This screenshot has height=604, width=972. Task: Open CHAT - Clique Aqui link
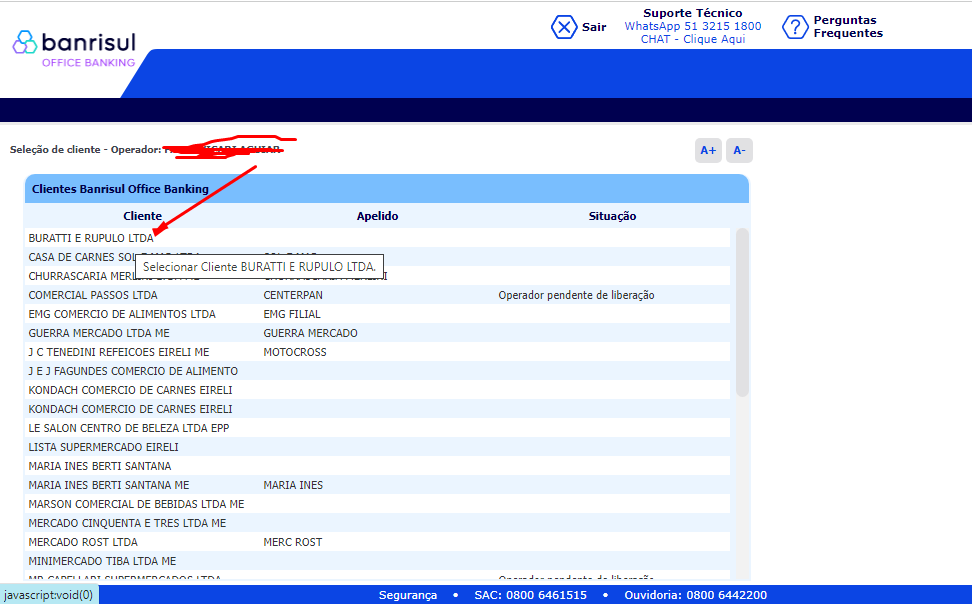tap(692, 40)
